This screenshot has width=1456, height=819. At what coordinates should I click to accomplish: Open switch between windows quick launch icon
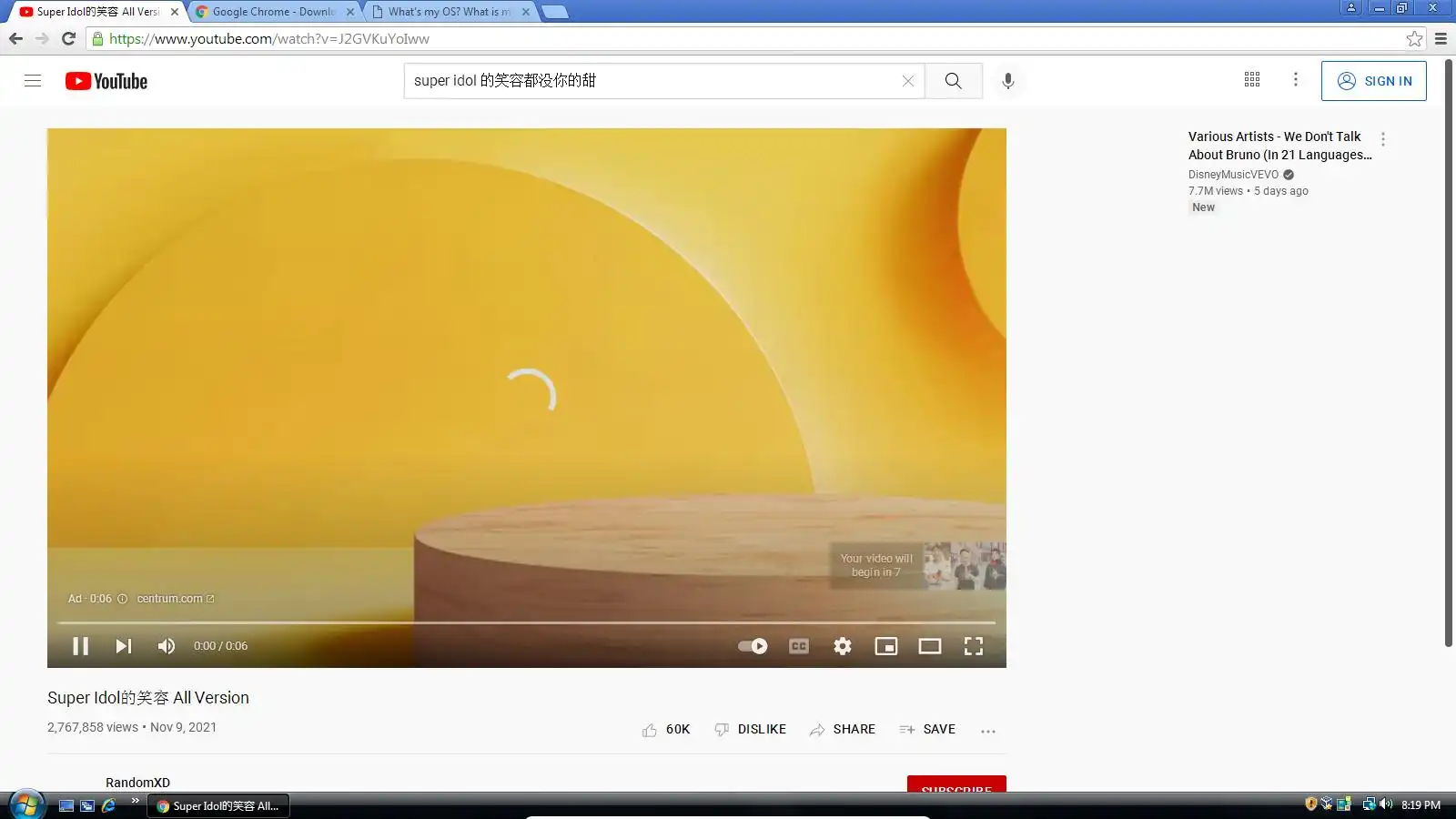click(x=87, y=805)
